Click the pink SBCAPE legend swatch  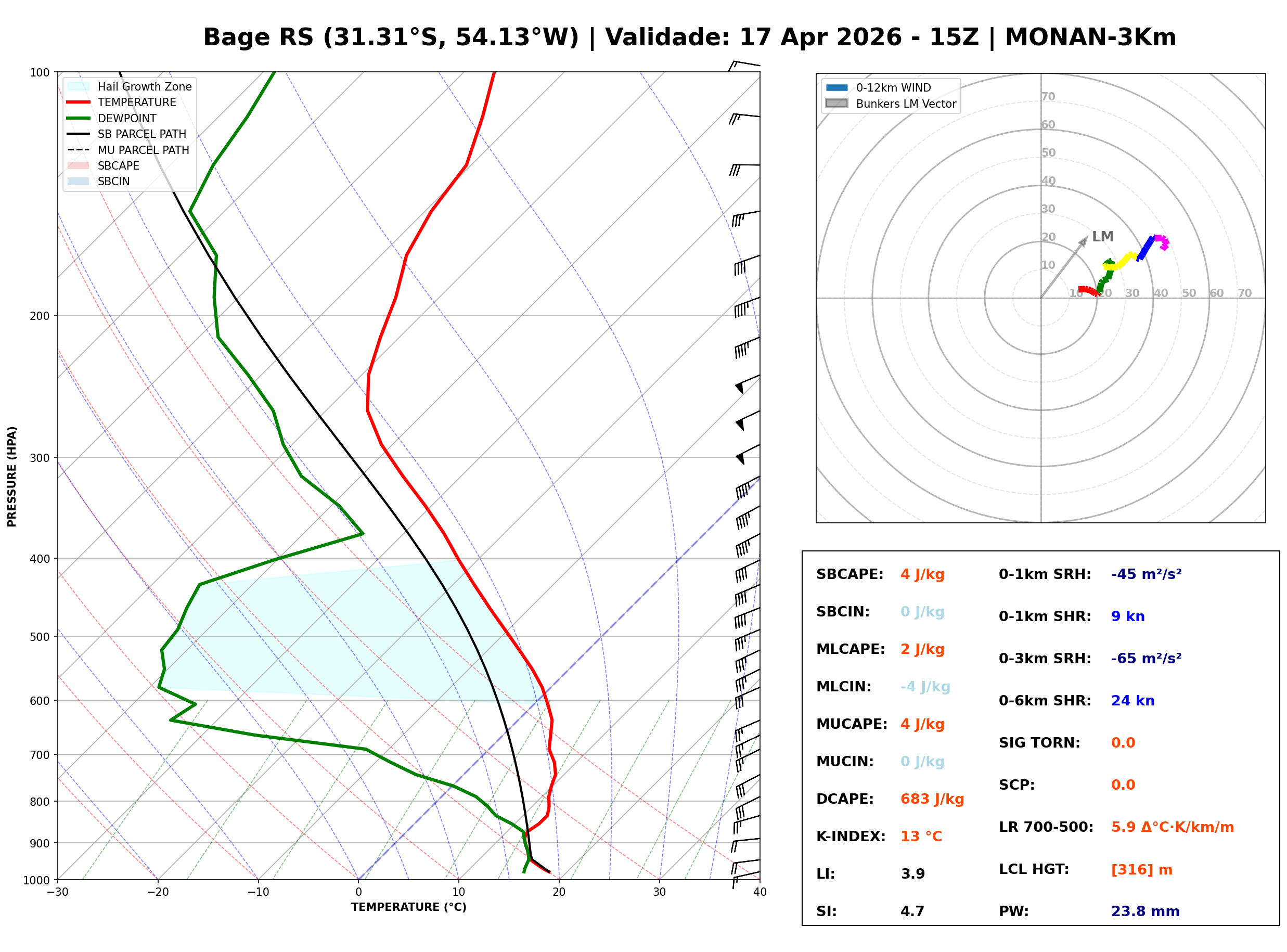[x=79, y=165]
